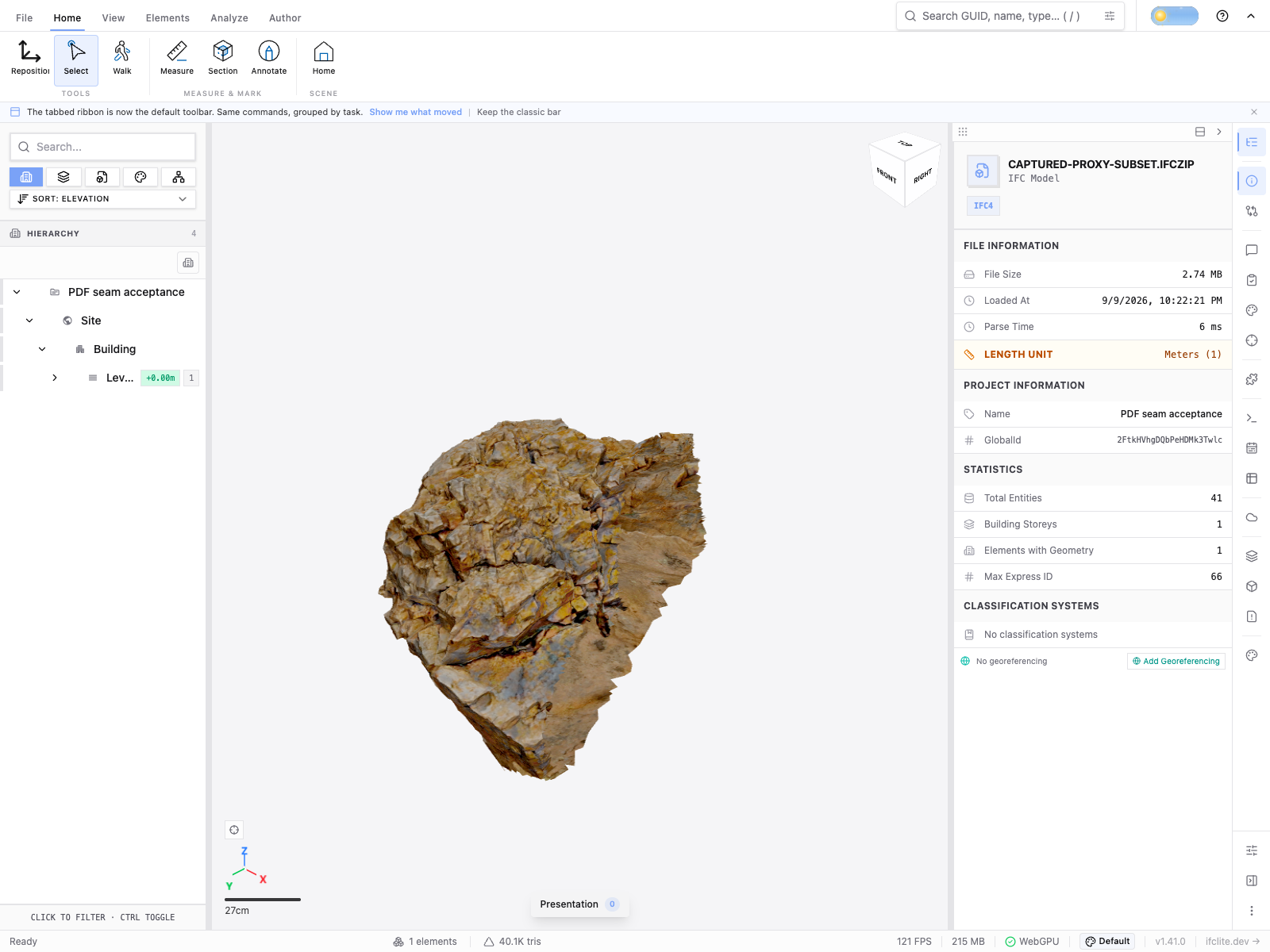This screenshot has height=952, width=1270.
Task: Click the color palette icon in hierarchy toolbar
Action: tap(140, 177)
